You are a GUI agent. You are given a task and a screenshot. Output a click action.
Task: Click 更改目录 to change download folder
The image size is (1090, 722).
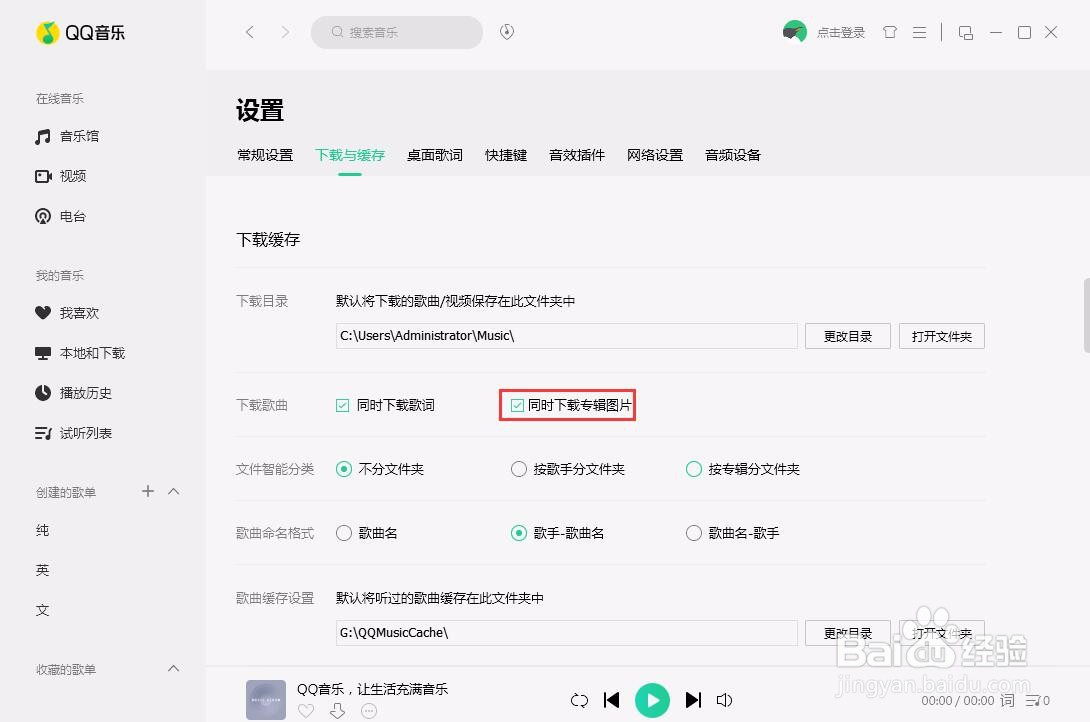click(x=847, y=336)
